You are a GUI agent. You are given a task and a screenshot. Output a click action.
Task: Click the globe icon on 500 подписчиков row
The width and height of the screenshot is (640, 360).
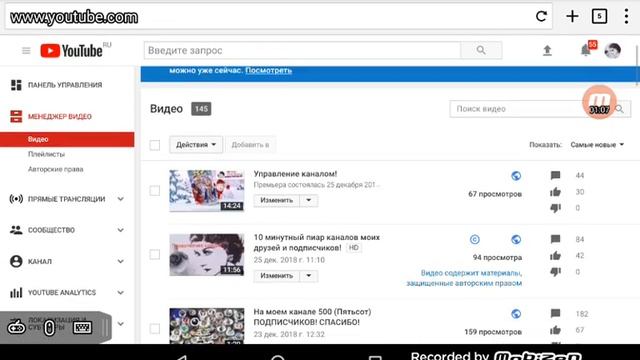(516, 314)
